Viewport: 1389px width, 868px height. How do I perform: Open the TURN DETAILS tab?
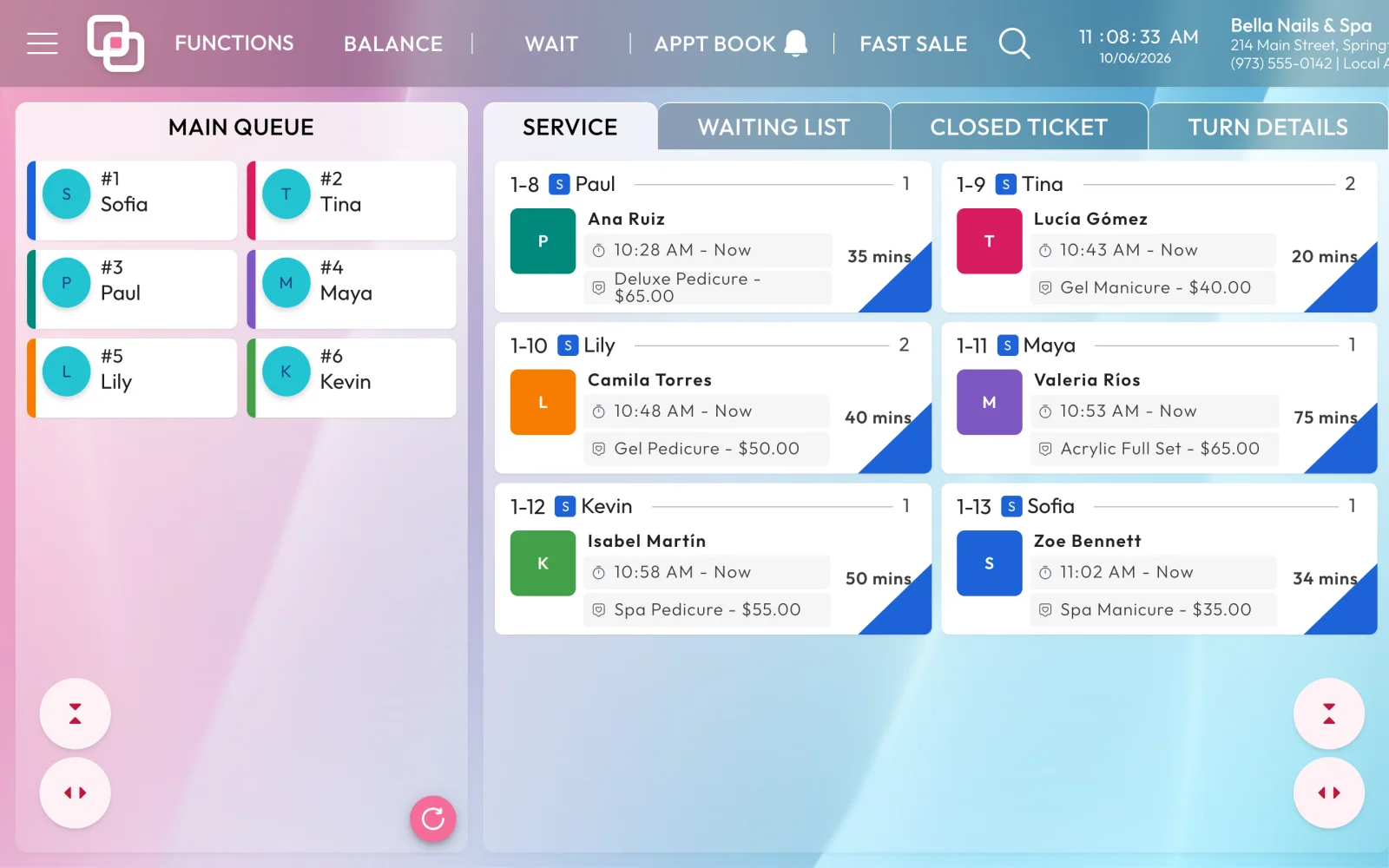tap(1268, 127)
